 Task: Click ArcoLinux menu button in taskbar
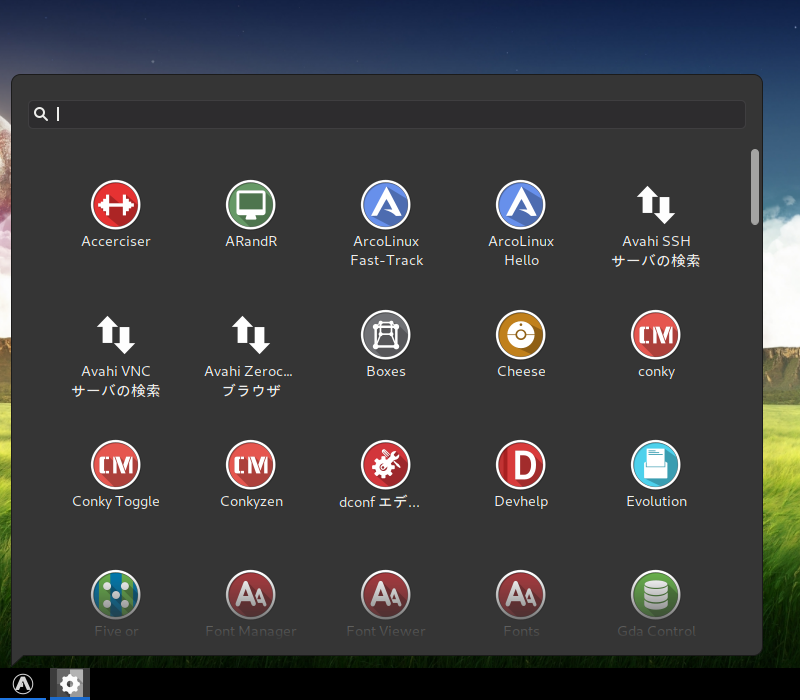tap(23, 684)
